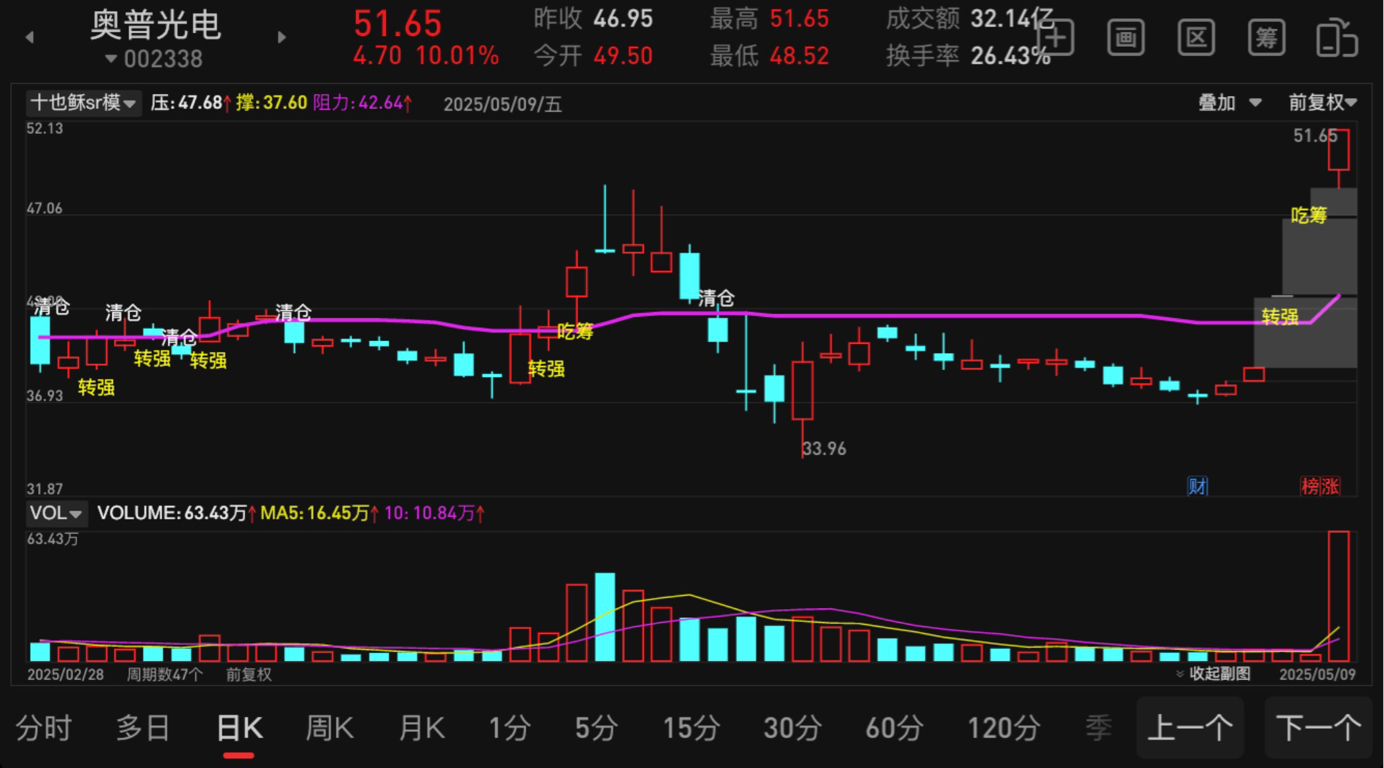Image resolution: width=1384 pixels, height=768 pixels.
Task: Open the 画 drawing tools icon
Action: click(1126, 38)
